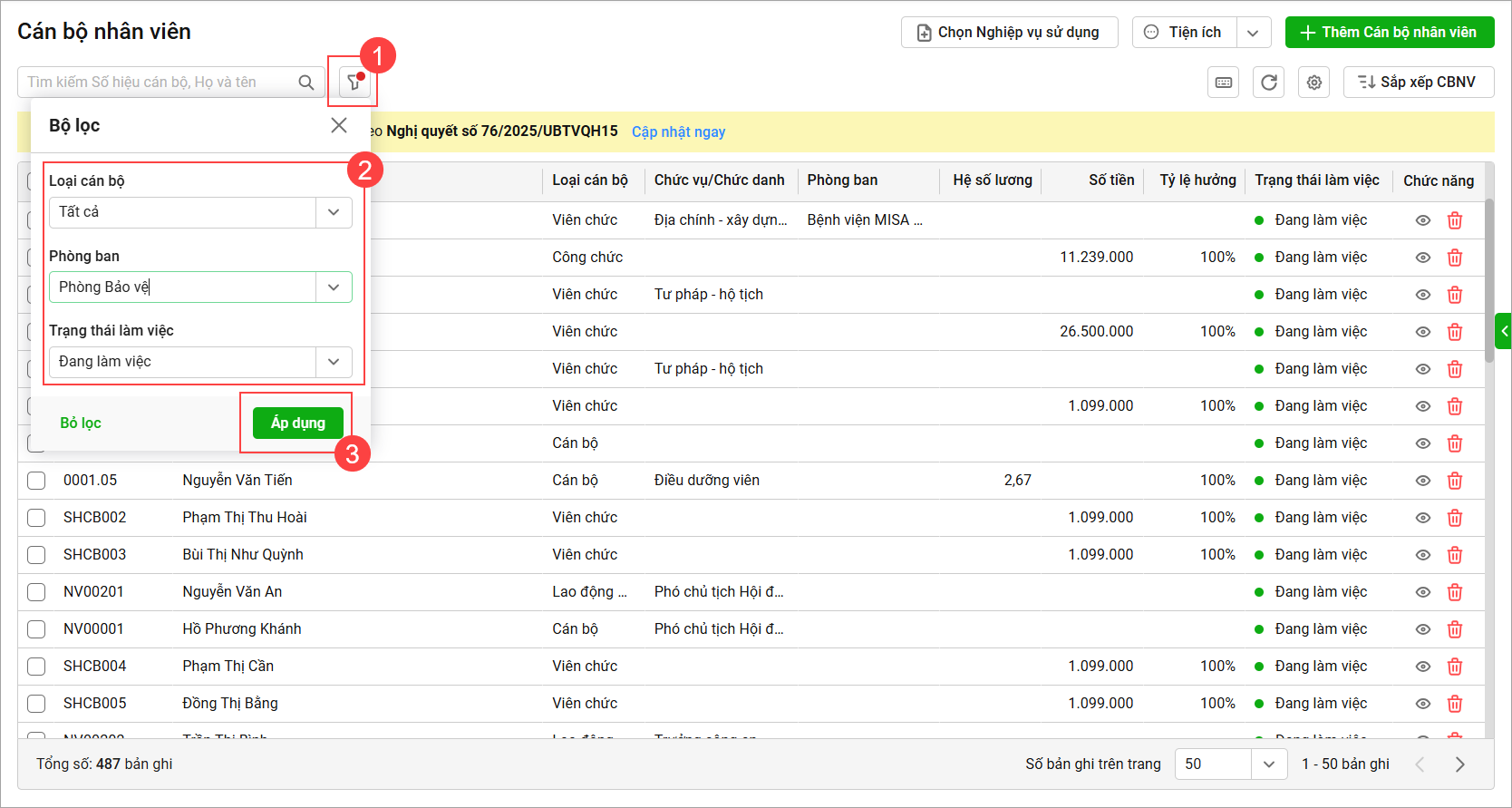This screenshot has width=1512, height=808.
Task: Click Chọn Nghiệp vụ sử dụng
Action: pyautogui.click(x=1009, y=33)
